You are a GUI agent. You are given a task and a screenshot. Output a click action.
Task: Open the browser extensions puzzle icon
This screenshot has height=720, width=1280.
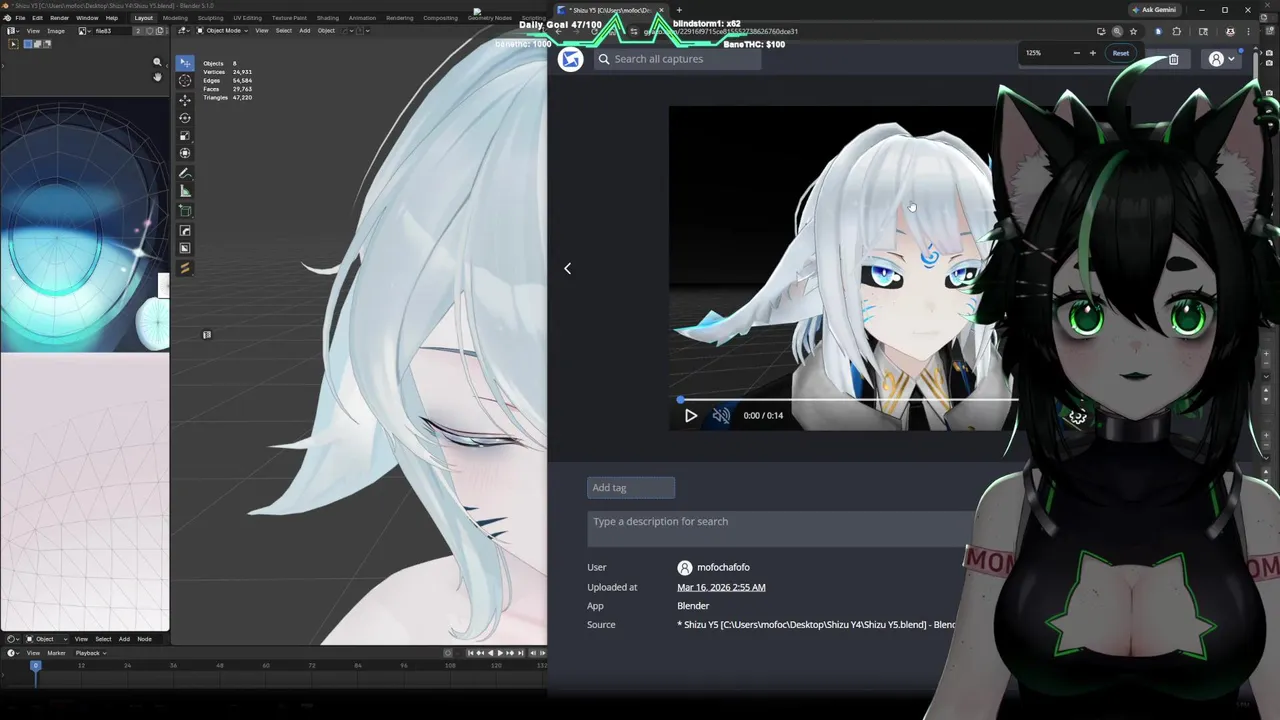point(1176,31)
